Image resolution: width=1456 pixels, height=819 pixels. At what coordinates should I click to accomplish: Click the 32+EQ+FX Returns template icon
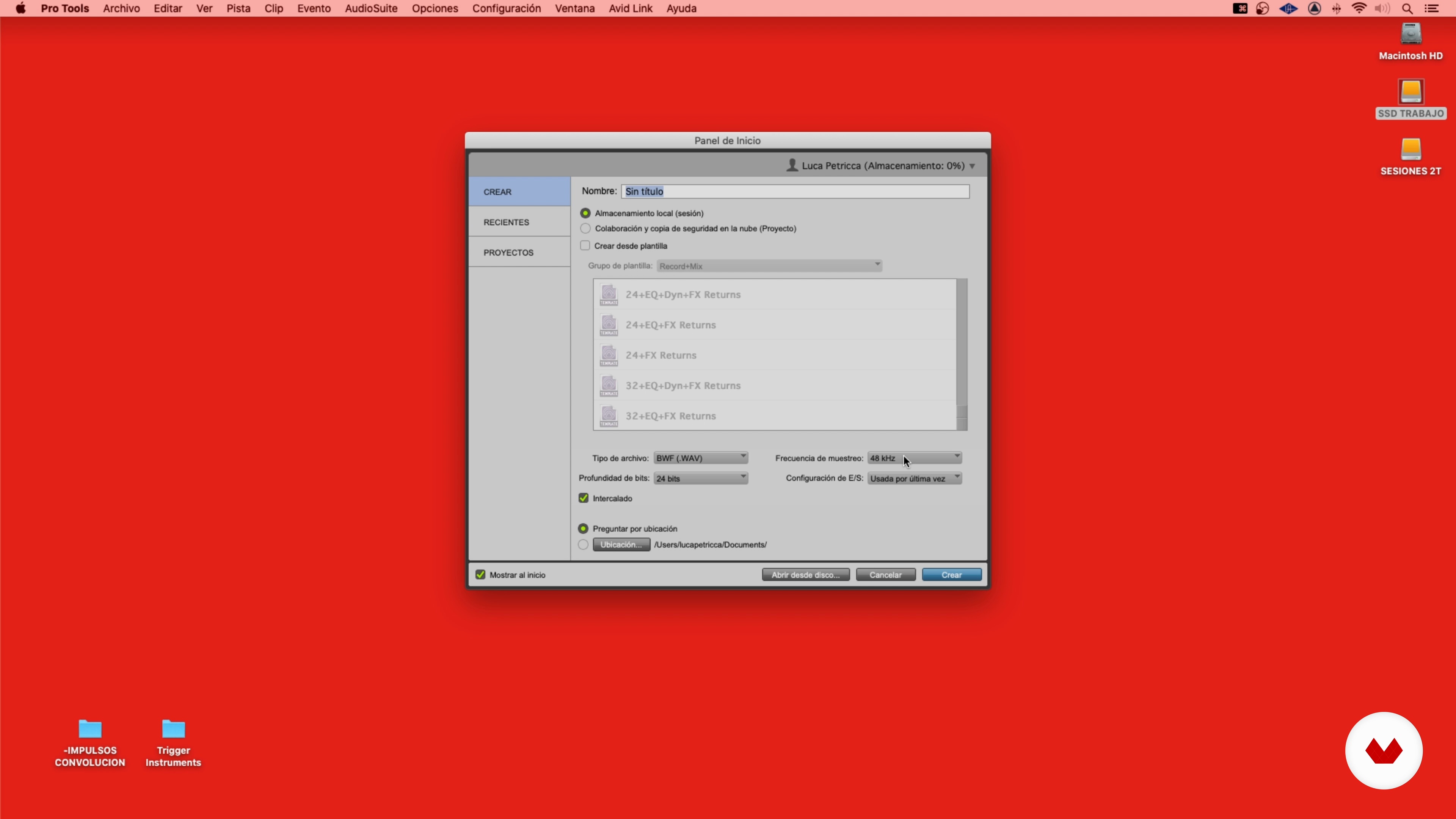coord(609,416)
